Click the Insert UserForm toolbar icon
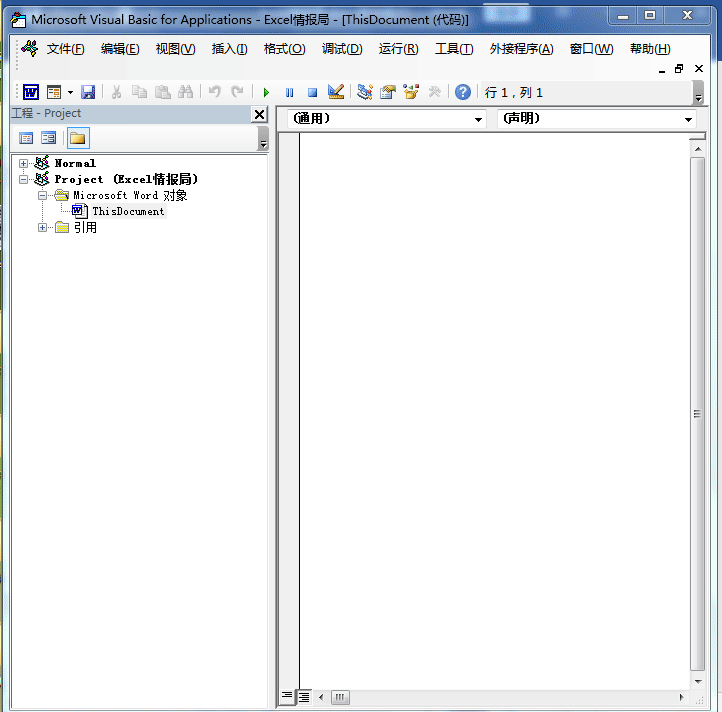 click(54, 92)
